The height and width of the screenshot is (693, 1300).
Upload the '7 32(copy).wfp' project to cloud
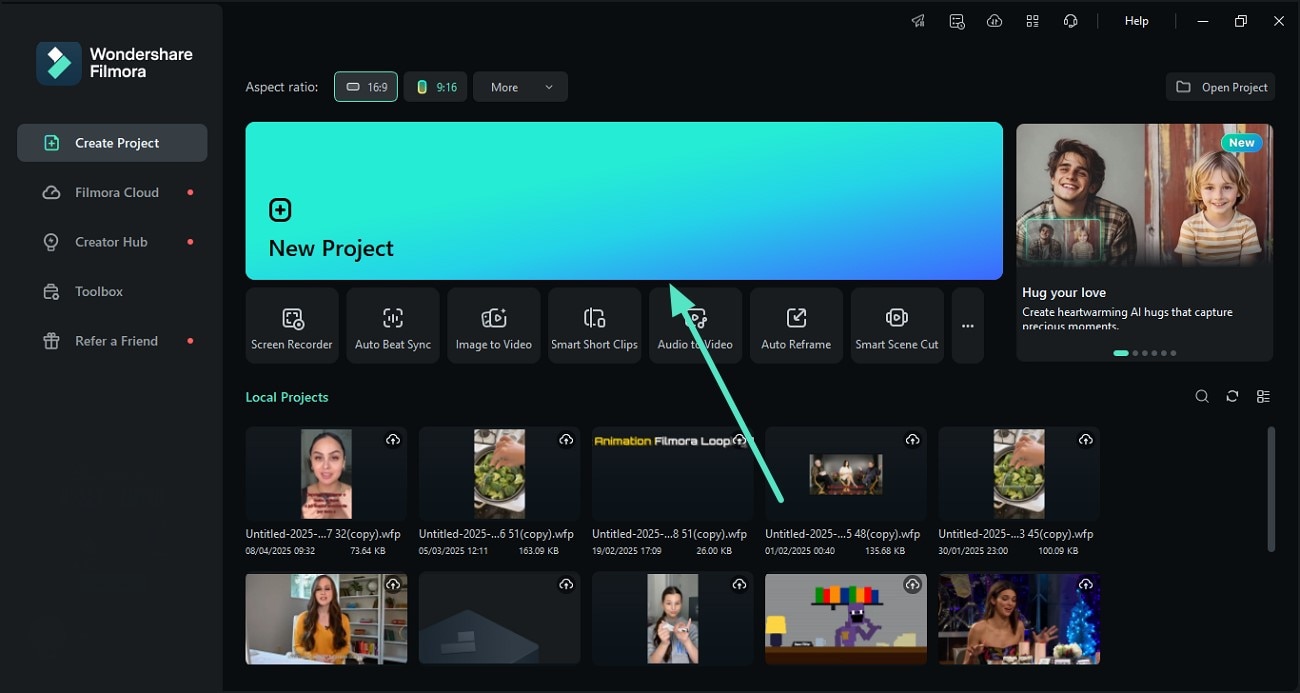pos(393,440)
